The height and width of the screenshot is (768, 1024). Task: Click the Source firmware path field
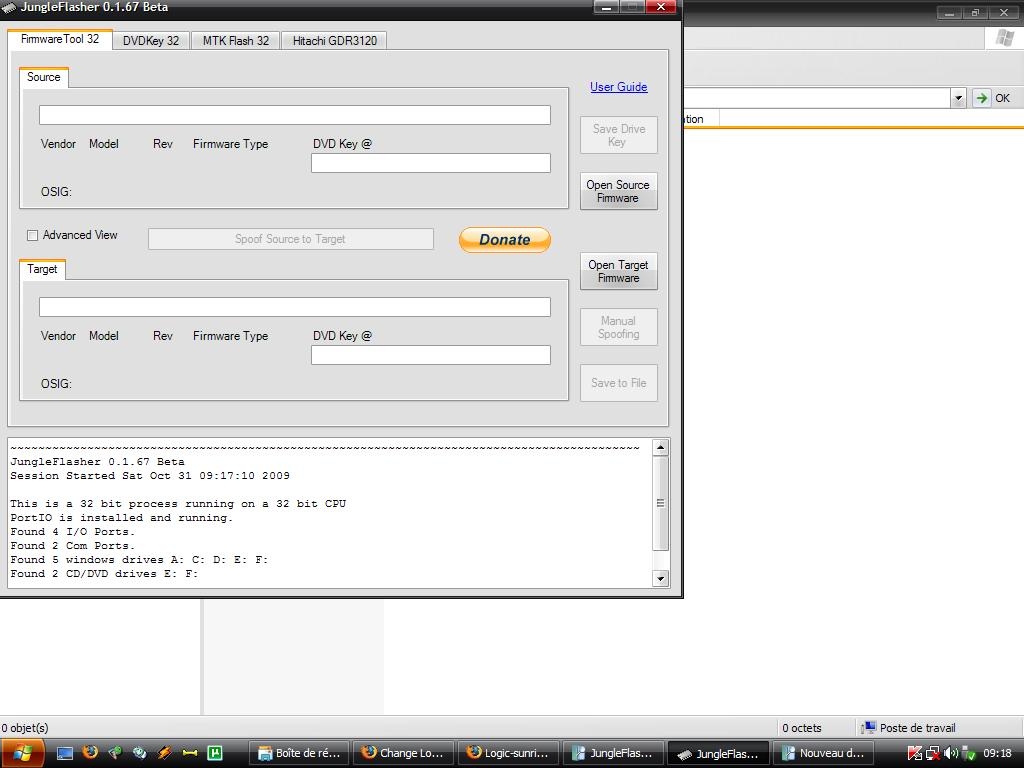click(x=295, y=115)
